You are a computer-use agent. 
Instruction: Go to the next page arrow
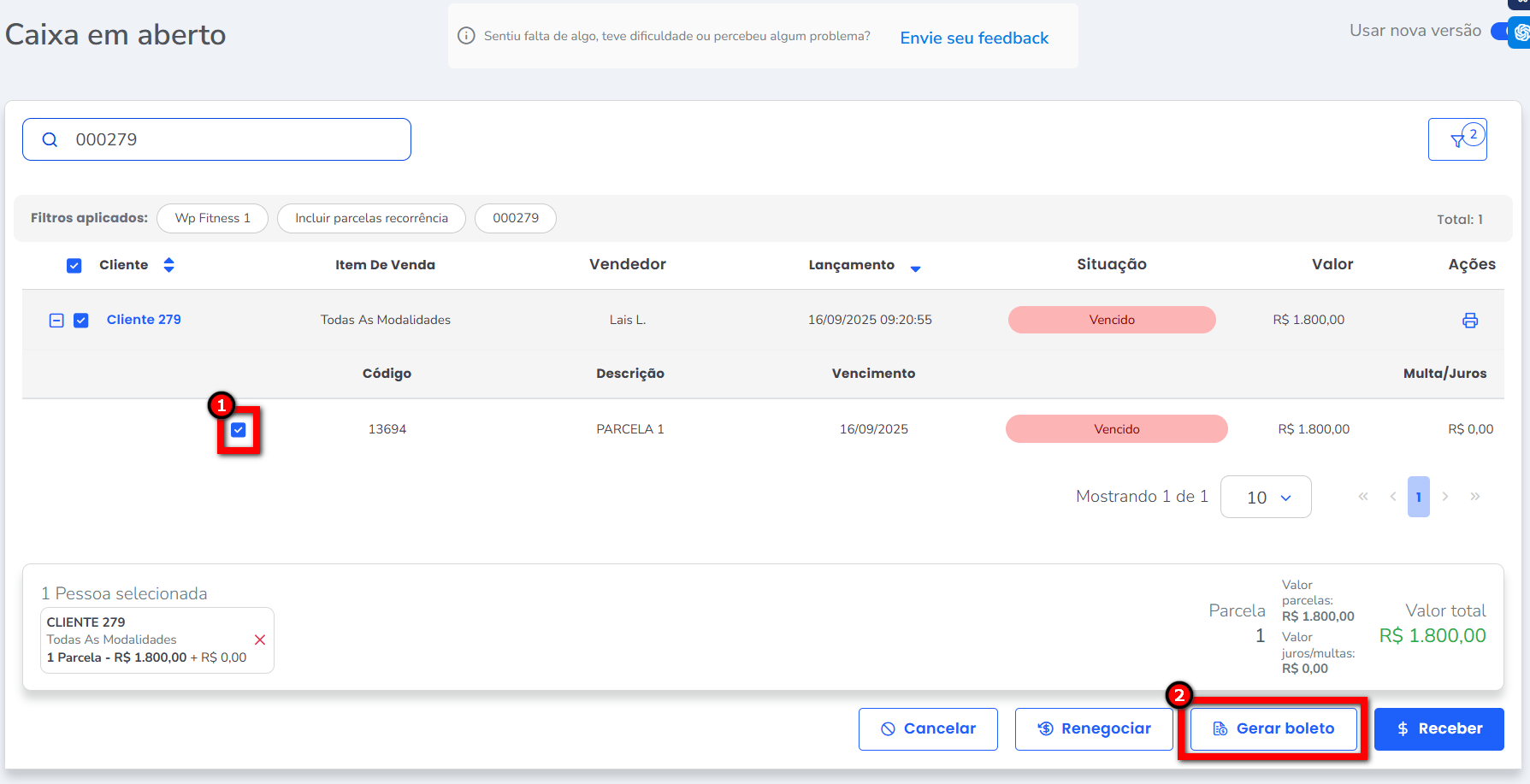[1445, 497]
